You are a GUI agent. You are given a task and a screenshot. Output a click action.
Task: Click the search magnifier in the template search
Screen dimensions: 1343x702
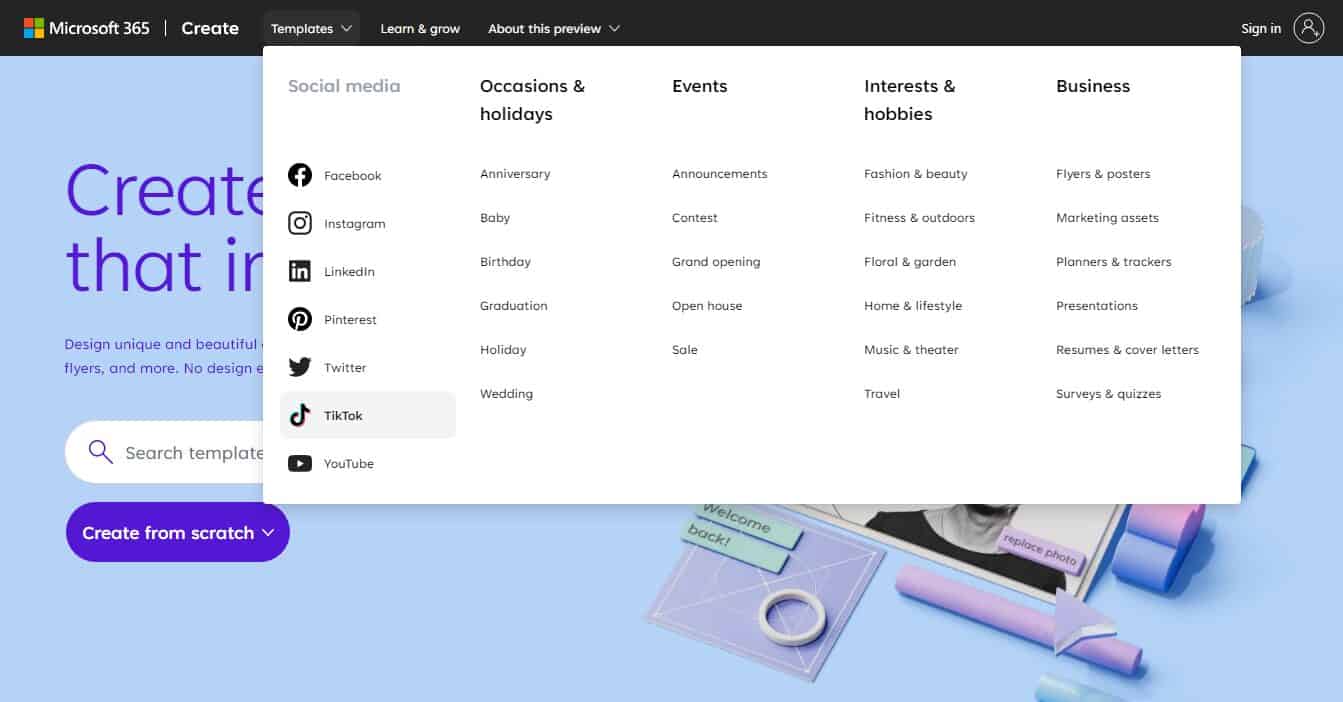coord(100,452)
